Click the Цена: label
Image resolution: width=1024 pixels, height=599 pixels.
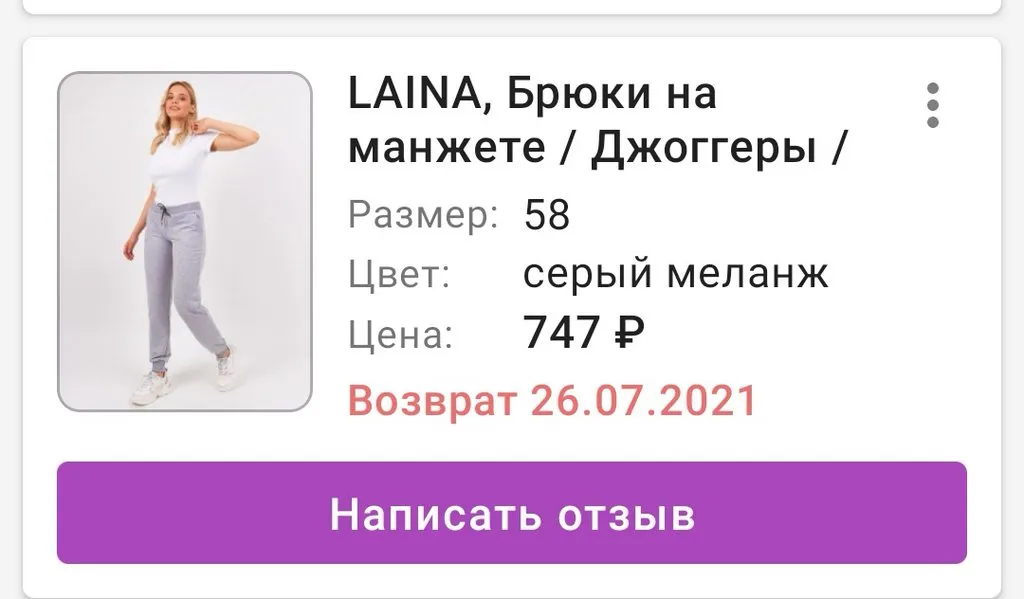pyautogui.click(x=400, y=334)
